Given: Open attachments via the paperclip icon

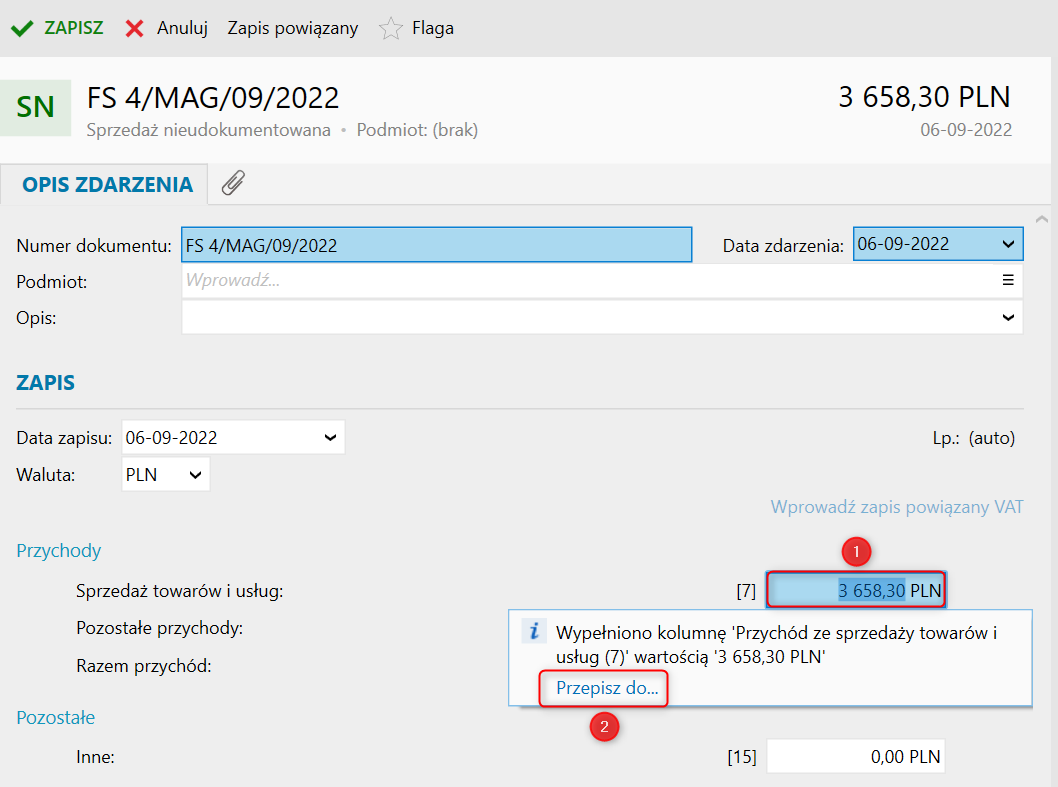Looking at the screenshot, I should pyautogui.click(x=233, y=183).
